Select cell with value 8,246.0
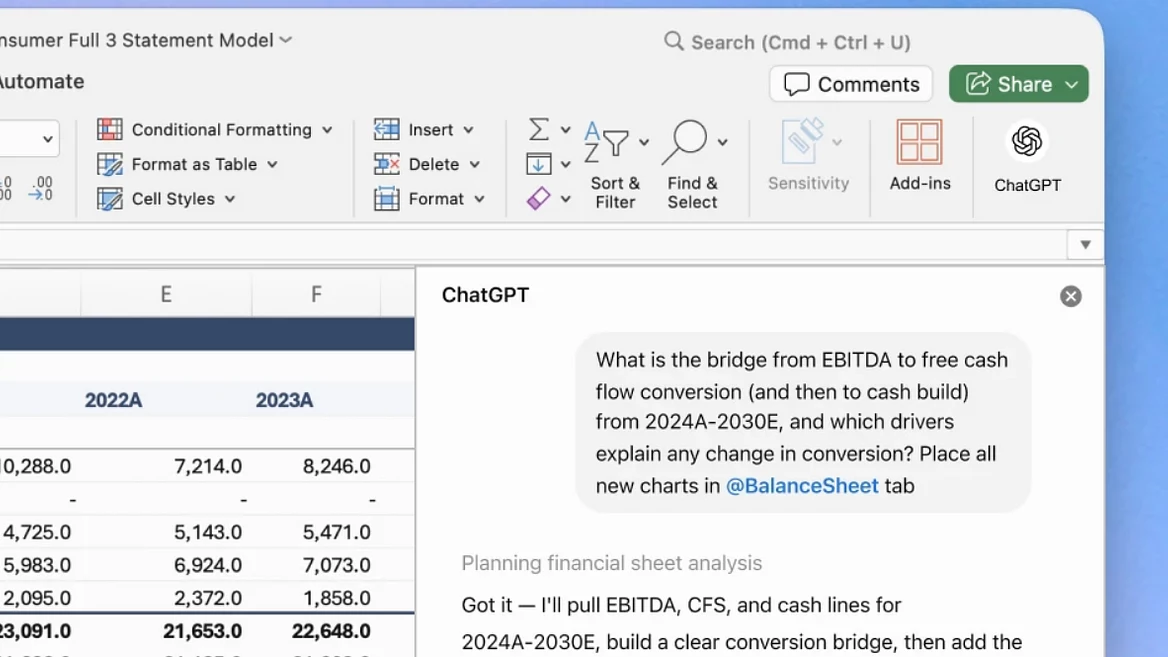This screenshot has height=657, width=1168. (x=337, y=466)
